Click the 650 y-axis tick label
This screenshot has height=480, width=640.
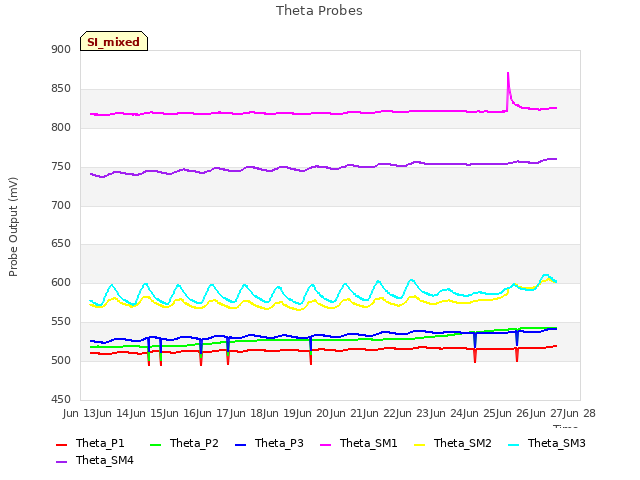(61, 244)
